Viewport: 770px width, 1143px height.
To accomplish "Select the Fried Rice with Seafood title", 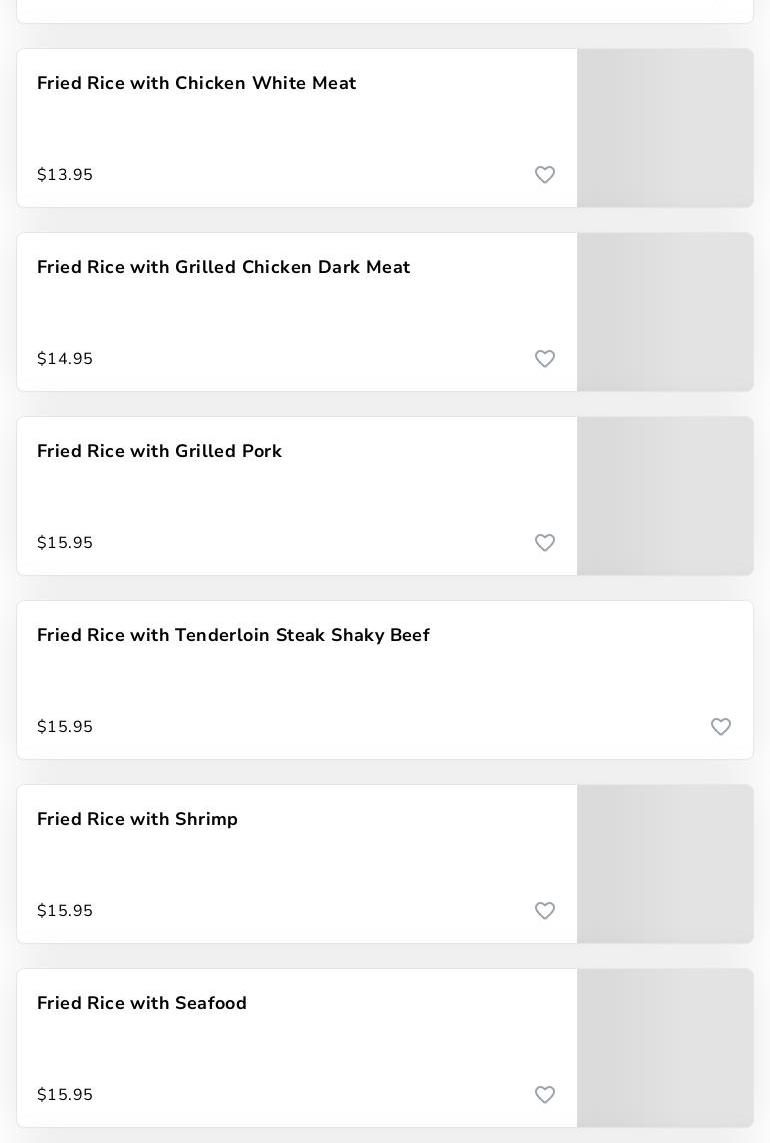I will pyautogui.click(x=141, y=1003).
